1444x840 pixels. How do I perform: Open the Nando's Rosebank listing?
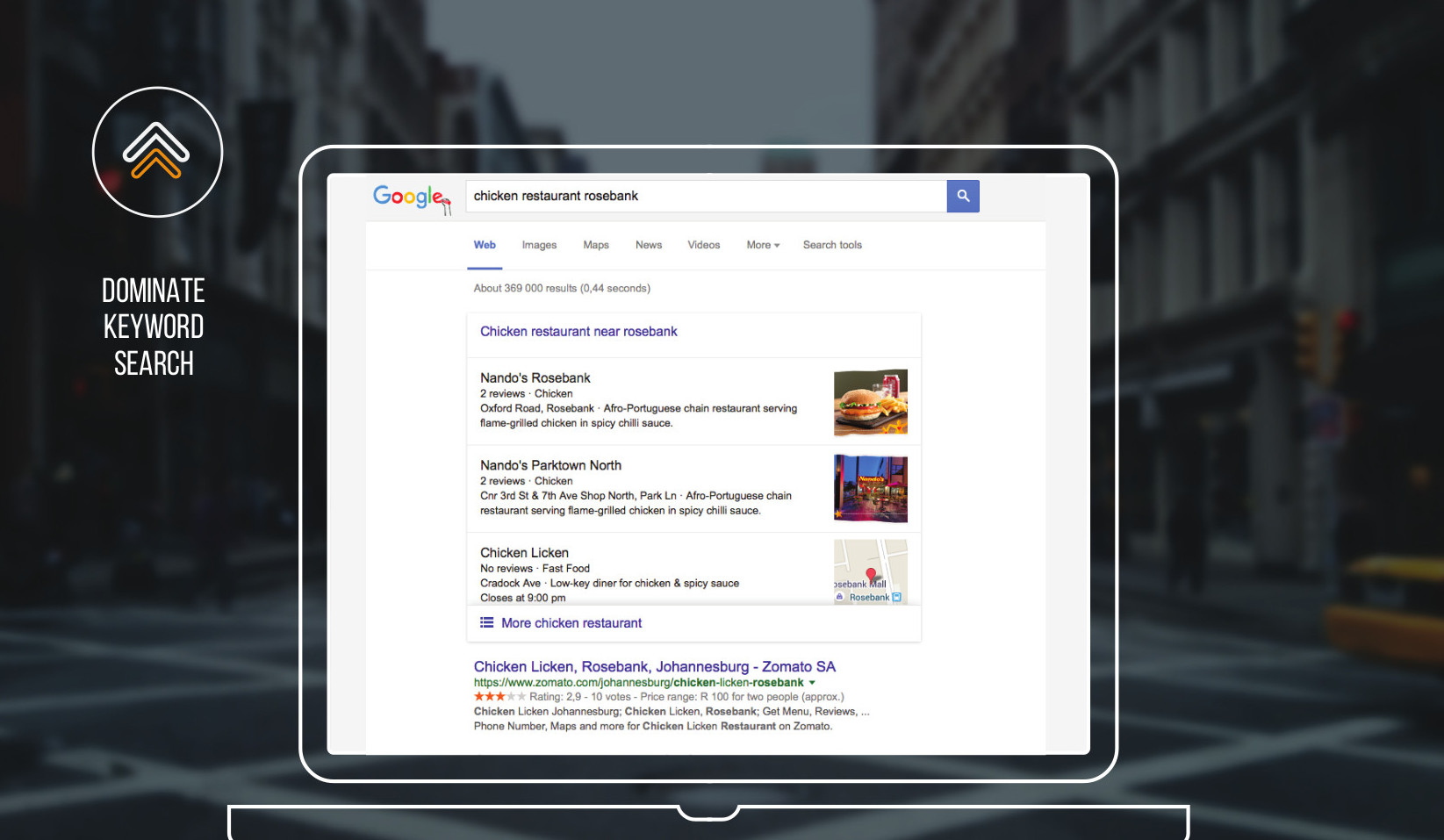click(535, 378)
